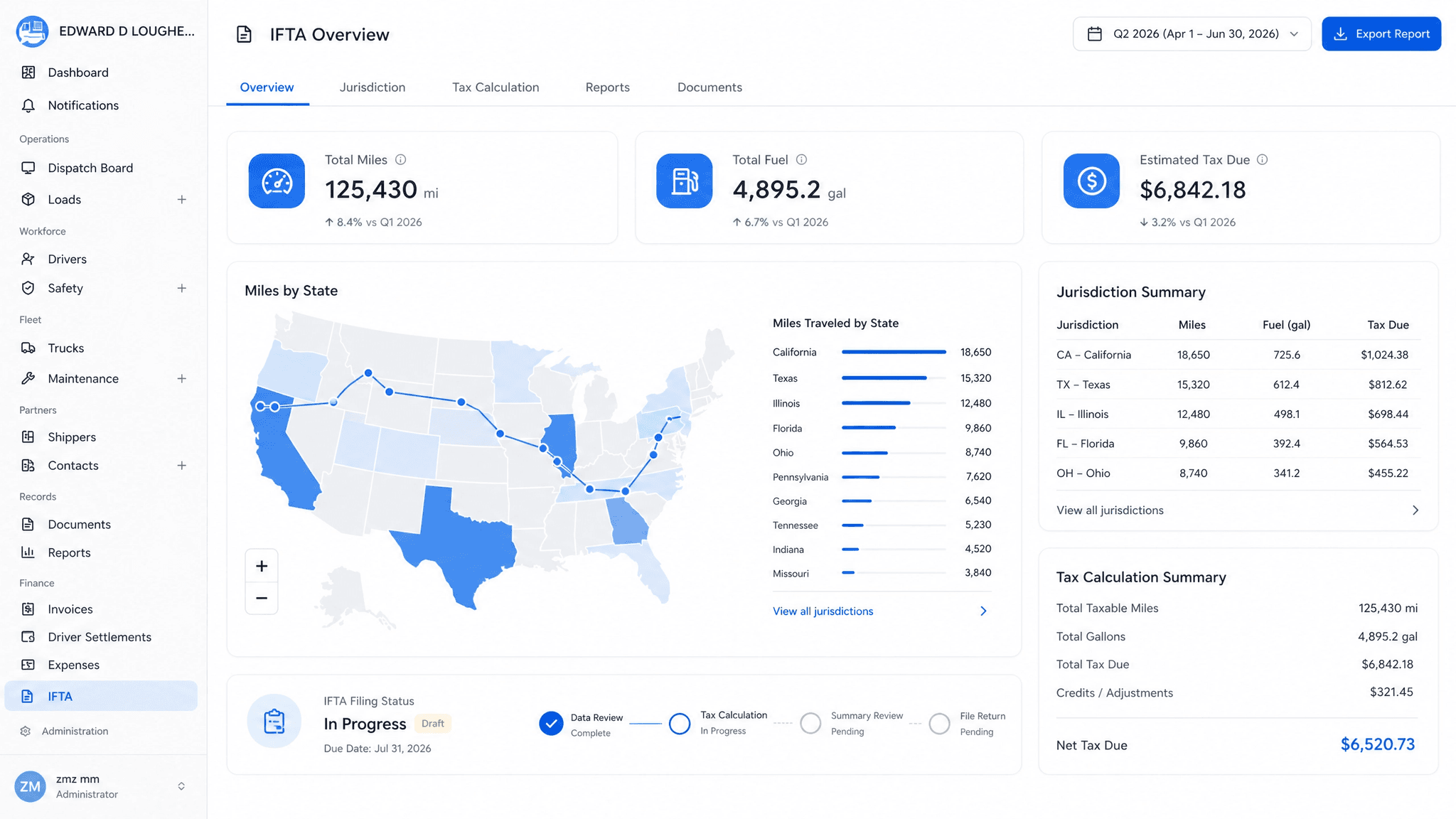Select the IFTA document icon
This screenshot has width=1456, height=819.
click(27, 696)
